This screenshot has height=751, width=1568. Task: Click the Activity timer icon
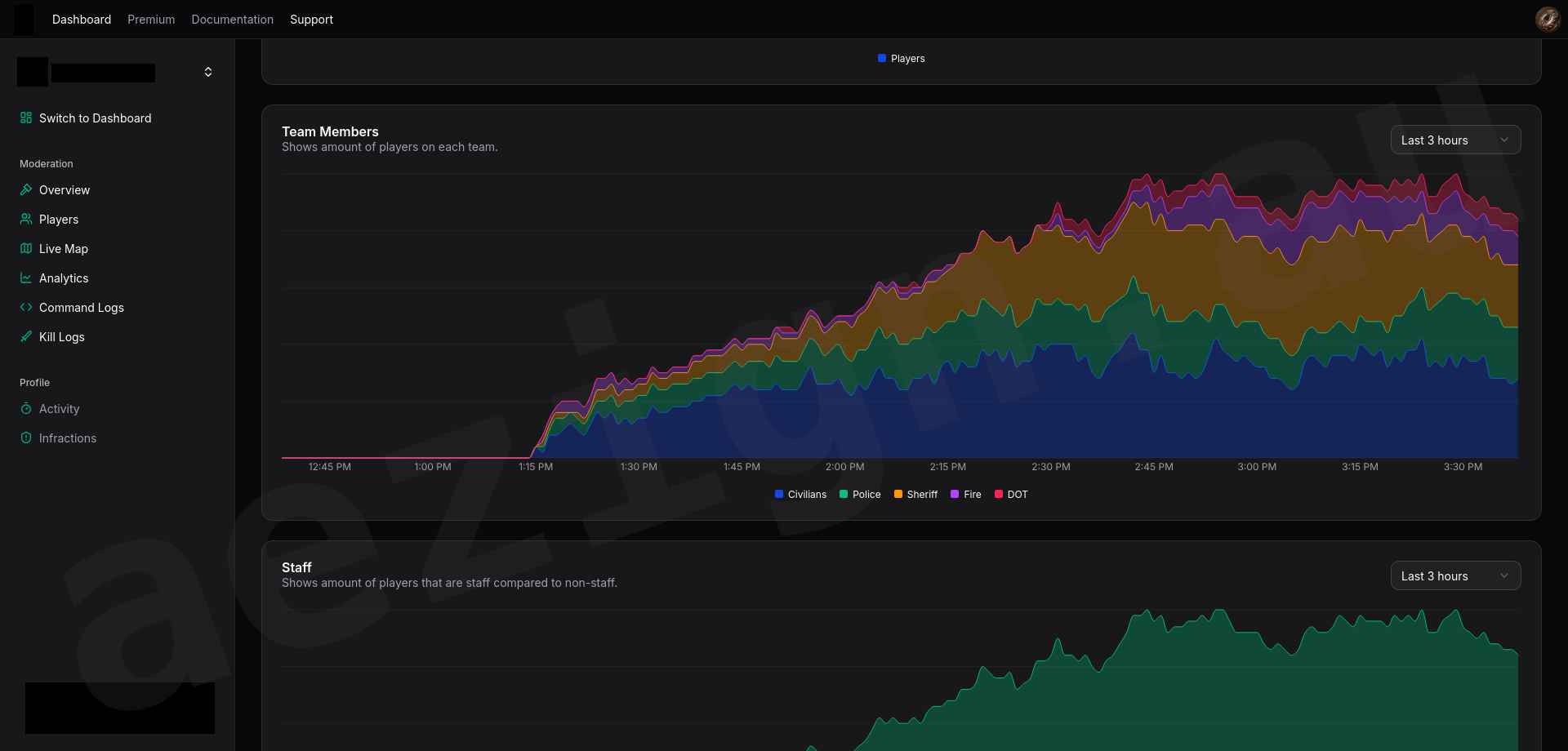tap(26, 409)
